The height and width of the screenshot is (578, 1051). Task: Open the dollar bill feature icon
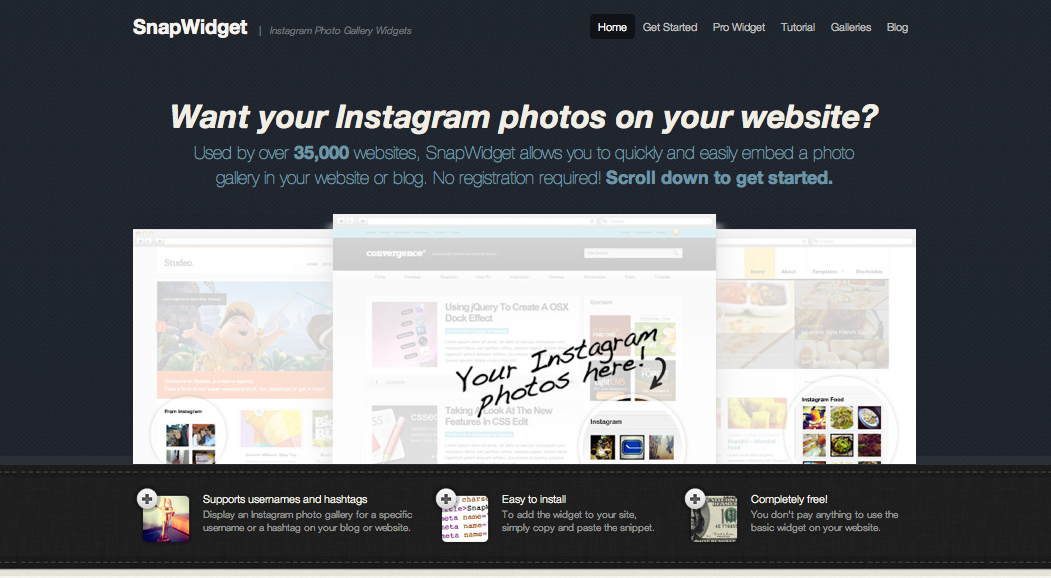click(715, 519)
